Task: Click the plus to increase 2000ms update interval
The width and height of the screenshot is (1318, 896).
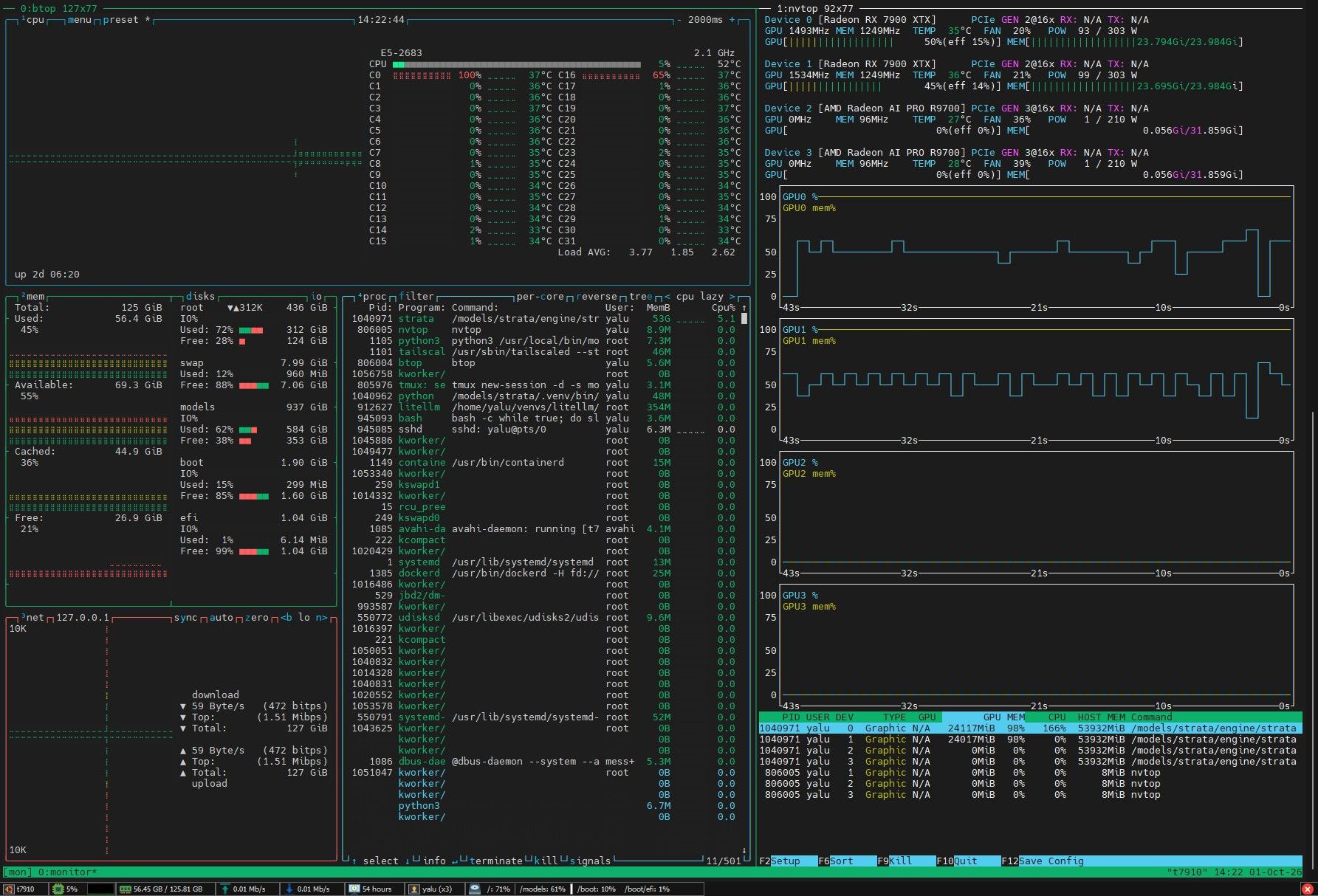Action: tap(732, 20)
